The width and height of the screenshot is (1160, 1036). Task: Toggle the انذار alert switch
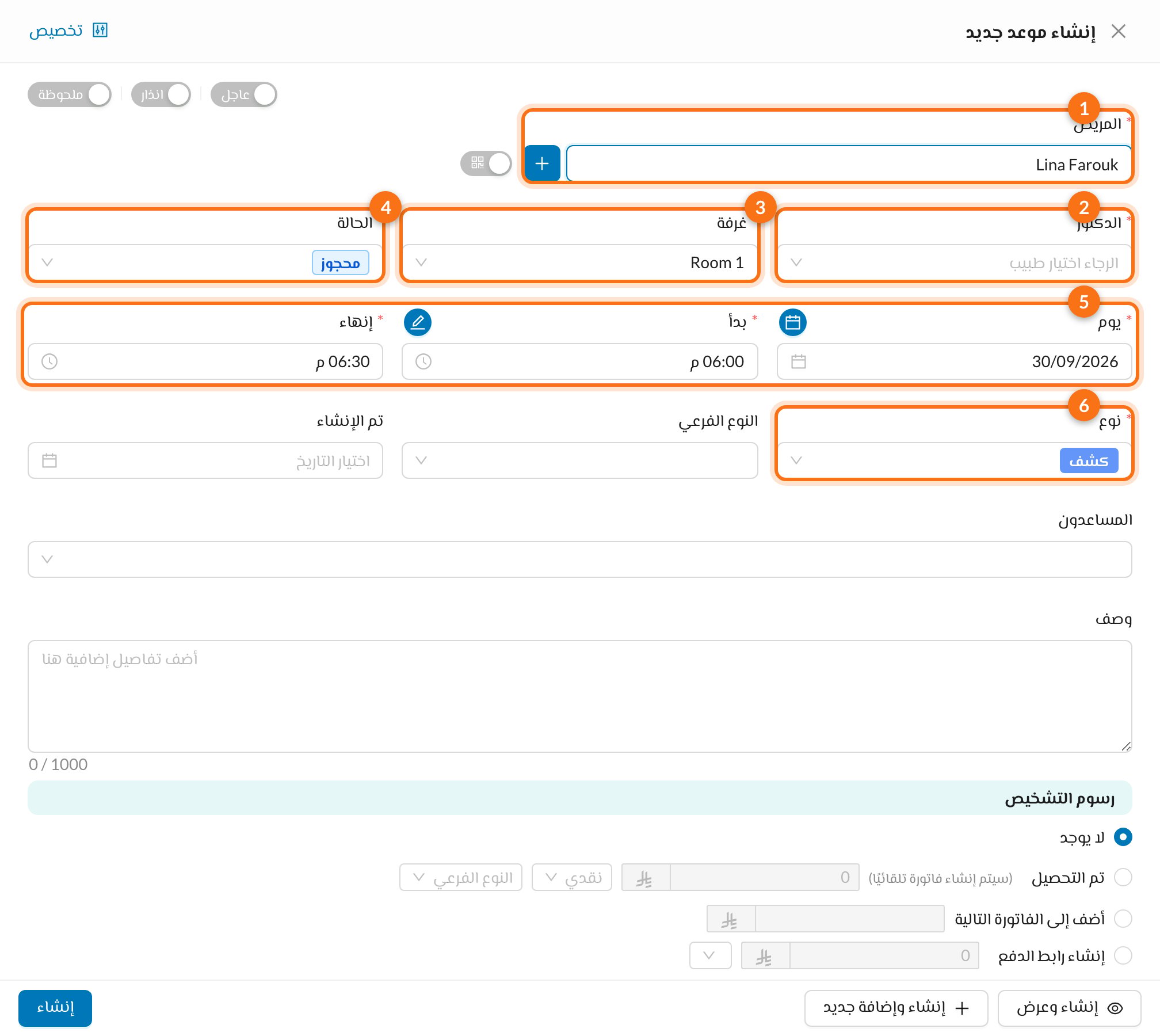(x=161, y=94)
